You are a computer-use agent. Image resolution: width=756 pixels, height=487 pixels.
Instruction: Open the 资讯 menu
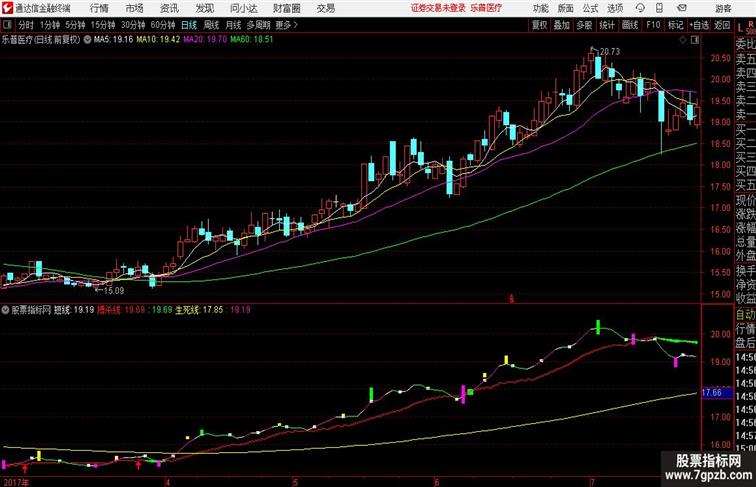tap(169, 8)
